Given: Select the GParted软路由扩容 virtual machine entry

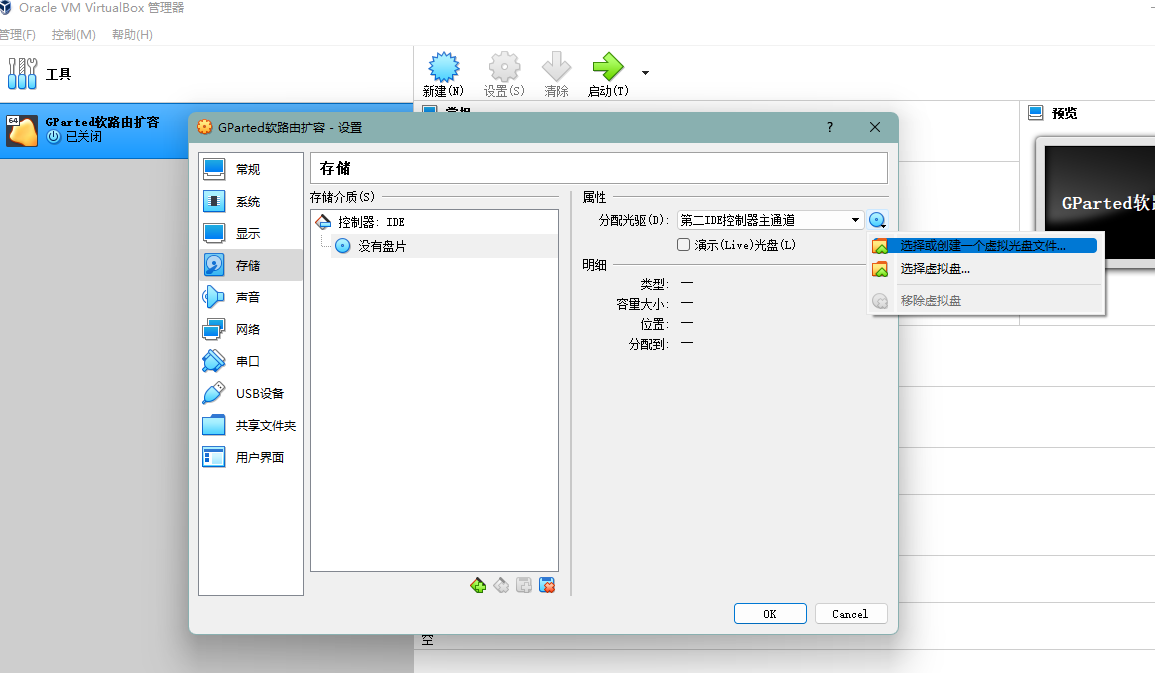Looking at the screenshot, I should click(x=94, y=130).
